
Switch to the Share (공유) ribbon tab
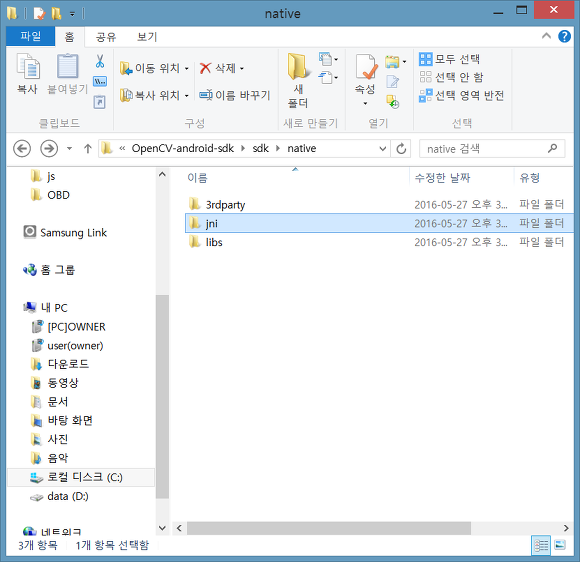(x=106, y=37)
